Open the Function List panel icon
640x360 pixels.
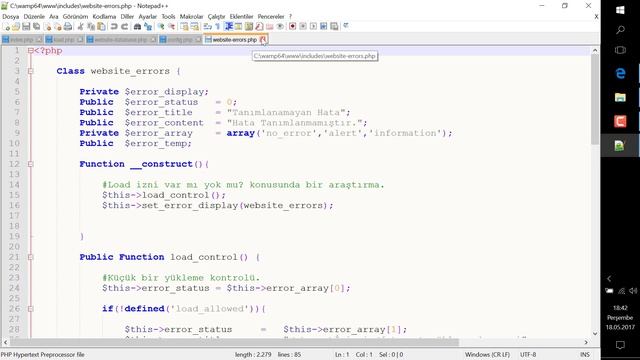click(x=259, y=27)
